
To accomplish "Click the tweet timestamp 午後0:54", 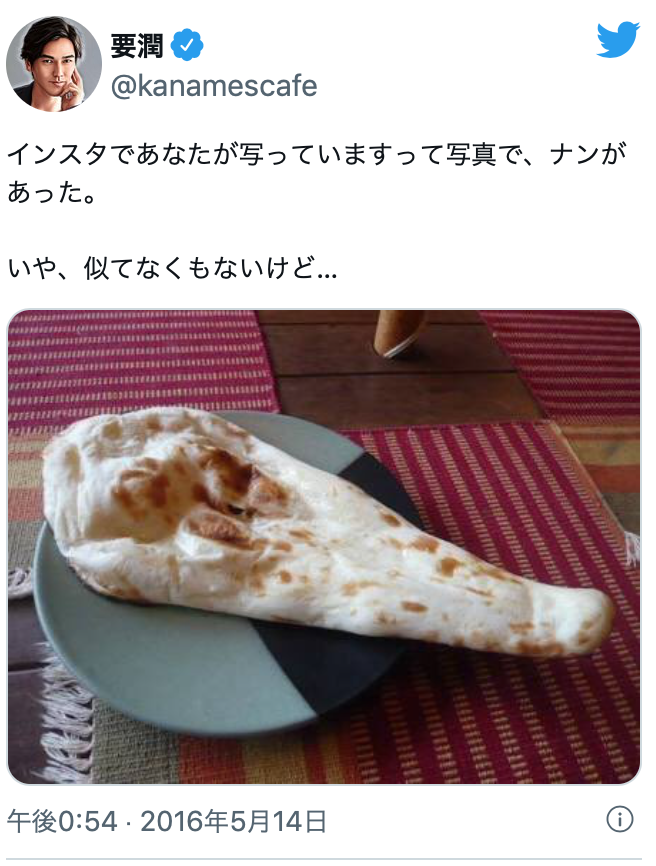I will click(x=62, y=821).
